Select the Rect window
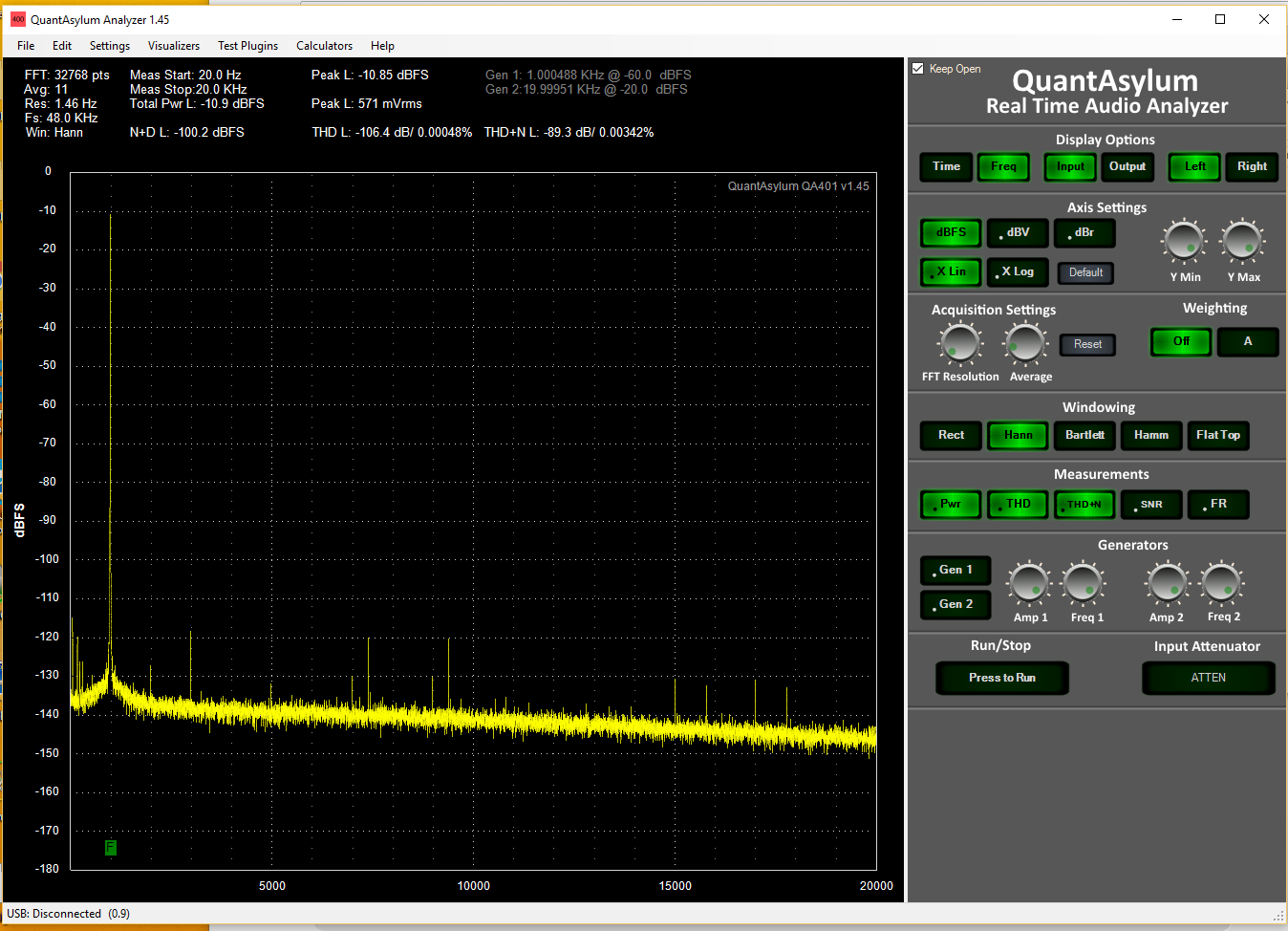This screenshot has width=1288, height=931. pyautogui.click(x=951, y=436)
